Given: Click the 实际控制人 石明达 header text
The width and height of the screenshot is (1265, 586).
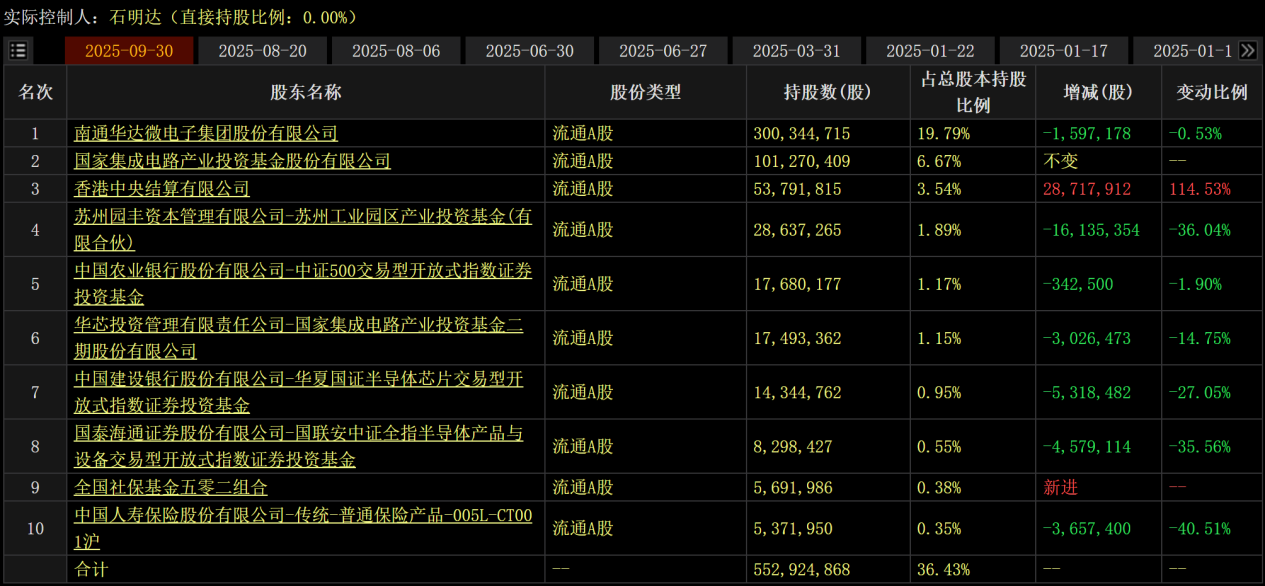Looking at the screenshot, I should 181,17.
